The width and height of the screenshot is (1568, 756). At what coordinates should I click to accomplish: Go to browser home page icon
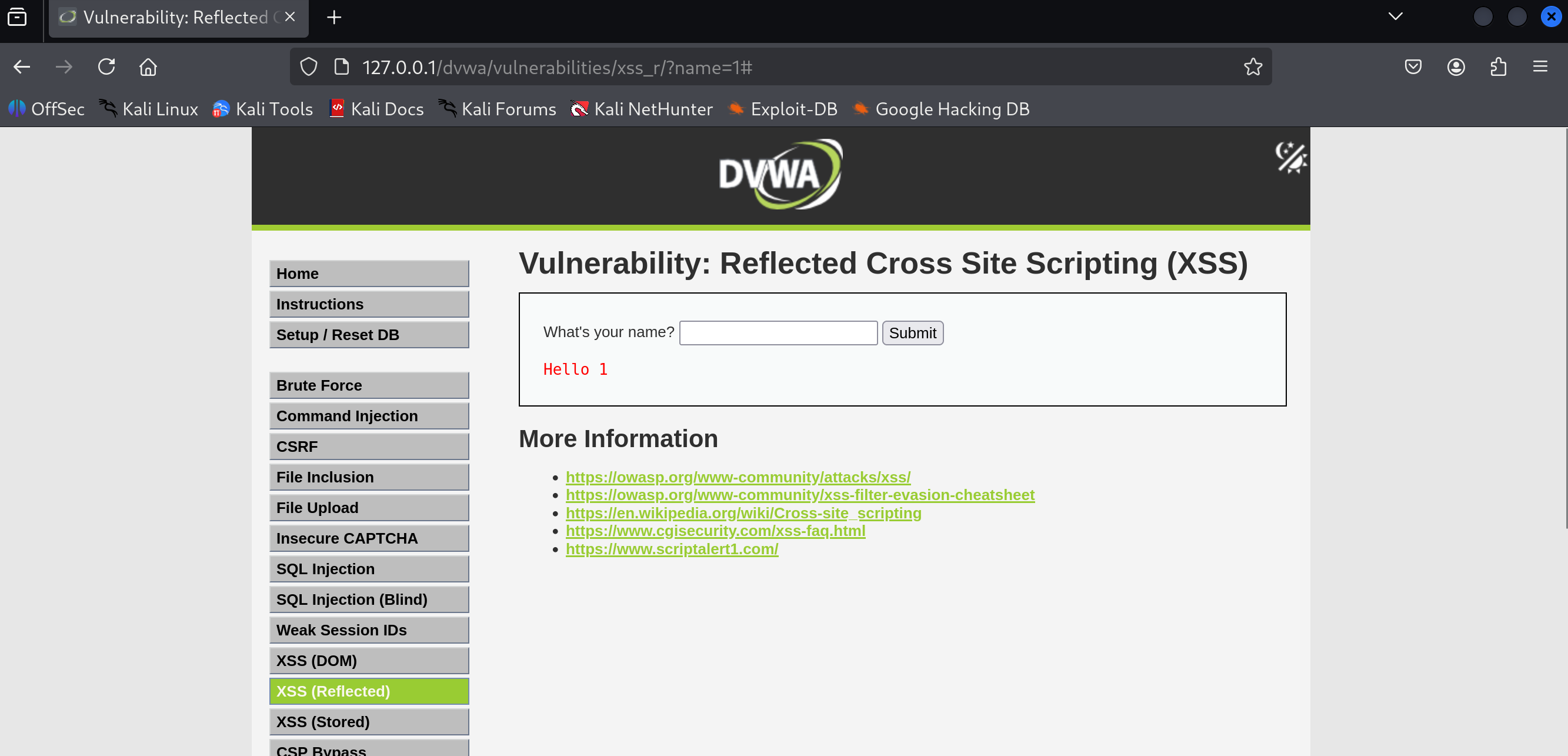click(148, 67)
